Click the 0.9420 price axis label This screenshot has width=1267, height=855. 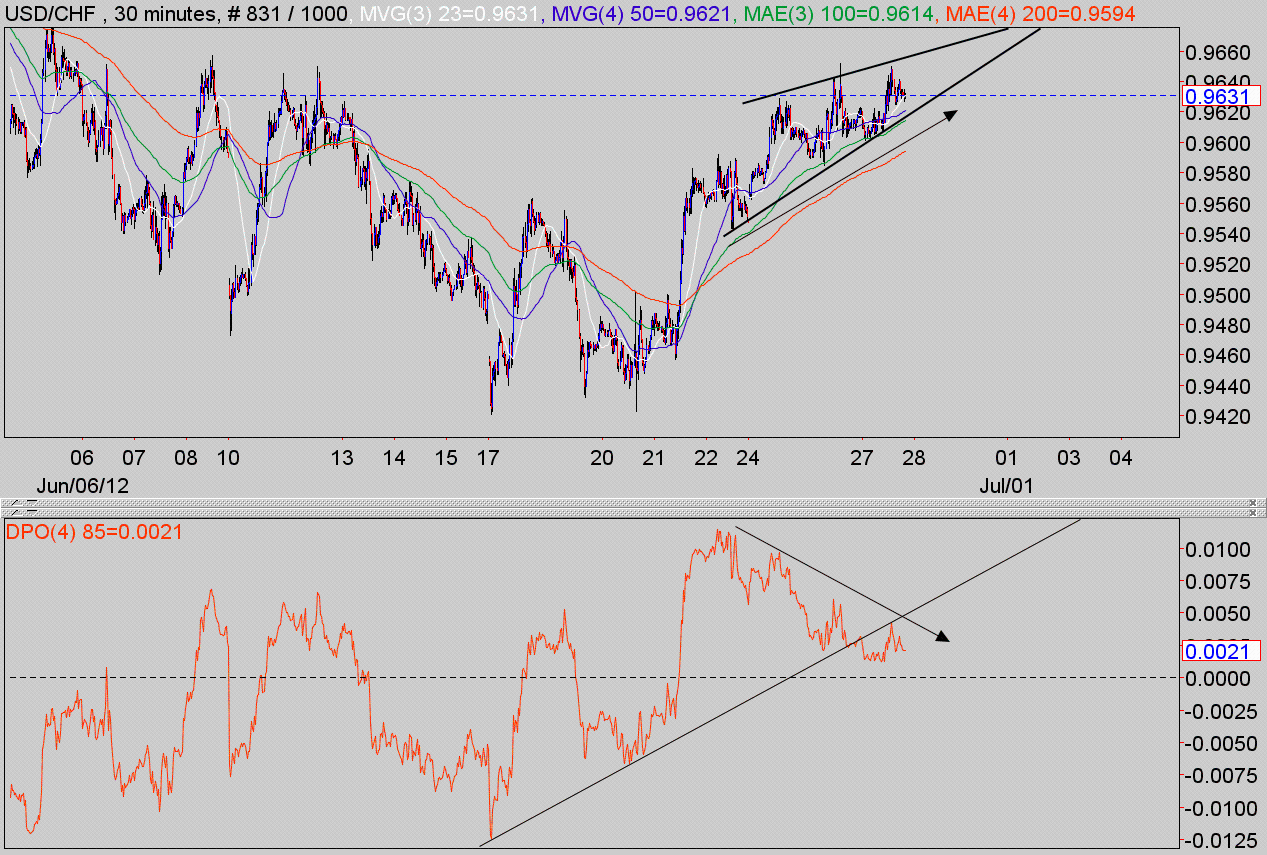pos(1217,416)
